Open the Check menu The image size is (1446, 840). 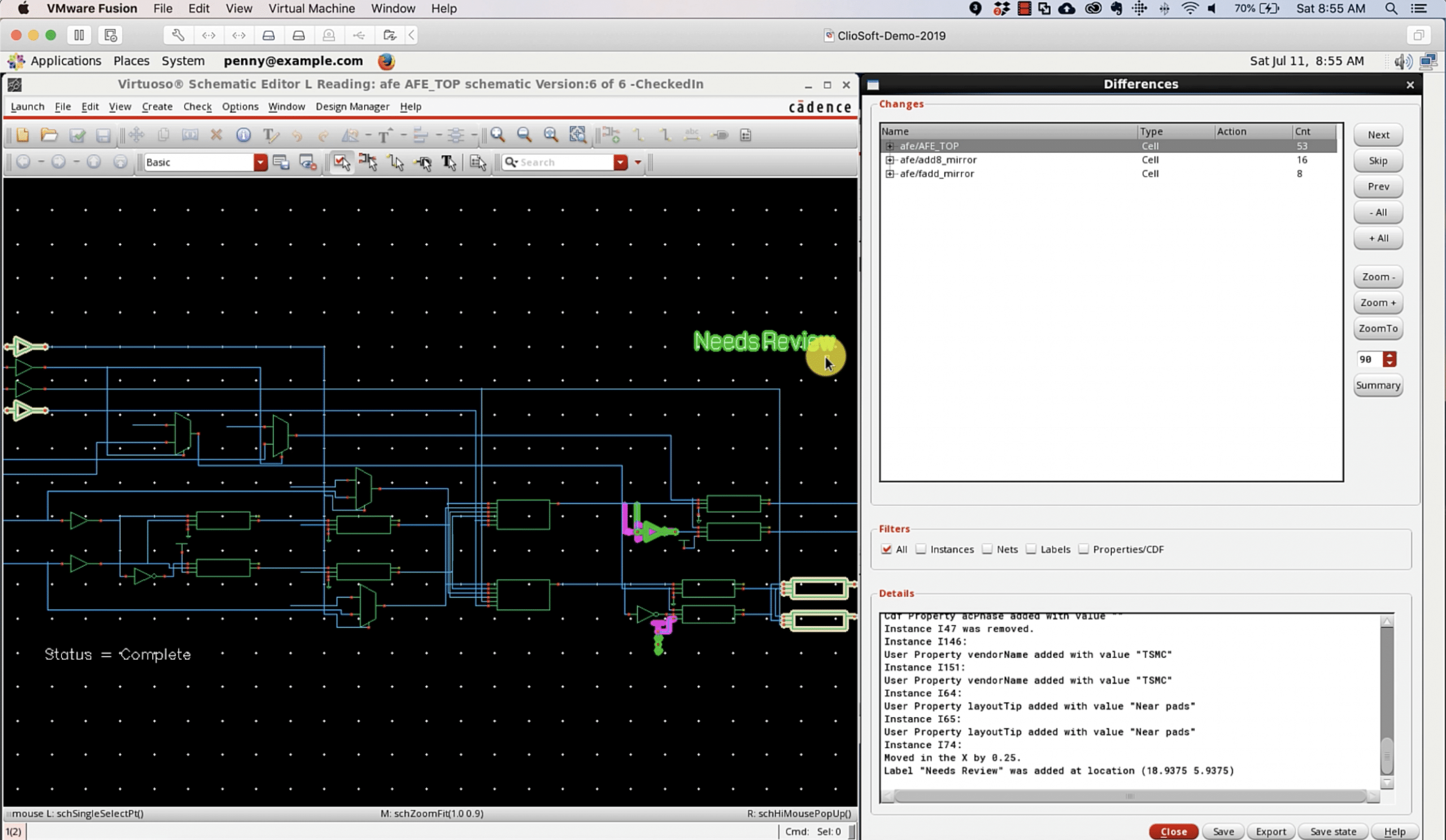tap(197, 107)
